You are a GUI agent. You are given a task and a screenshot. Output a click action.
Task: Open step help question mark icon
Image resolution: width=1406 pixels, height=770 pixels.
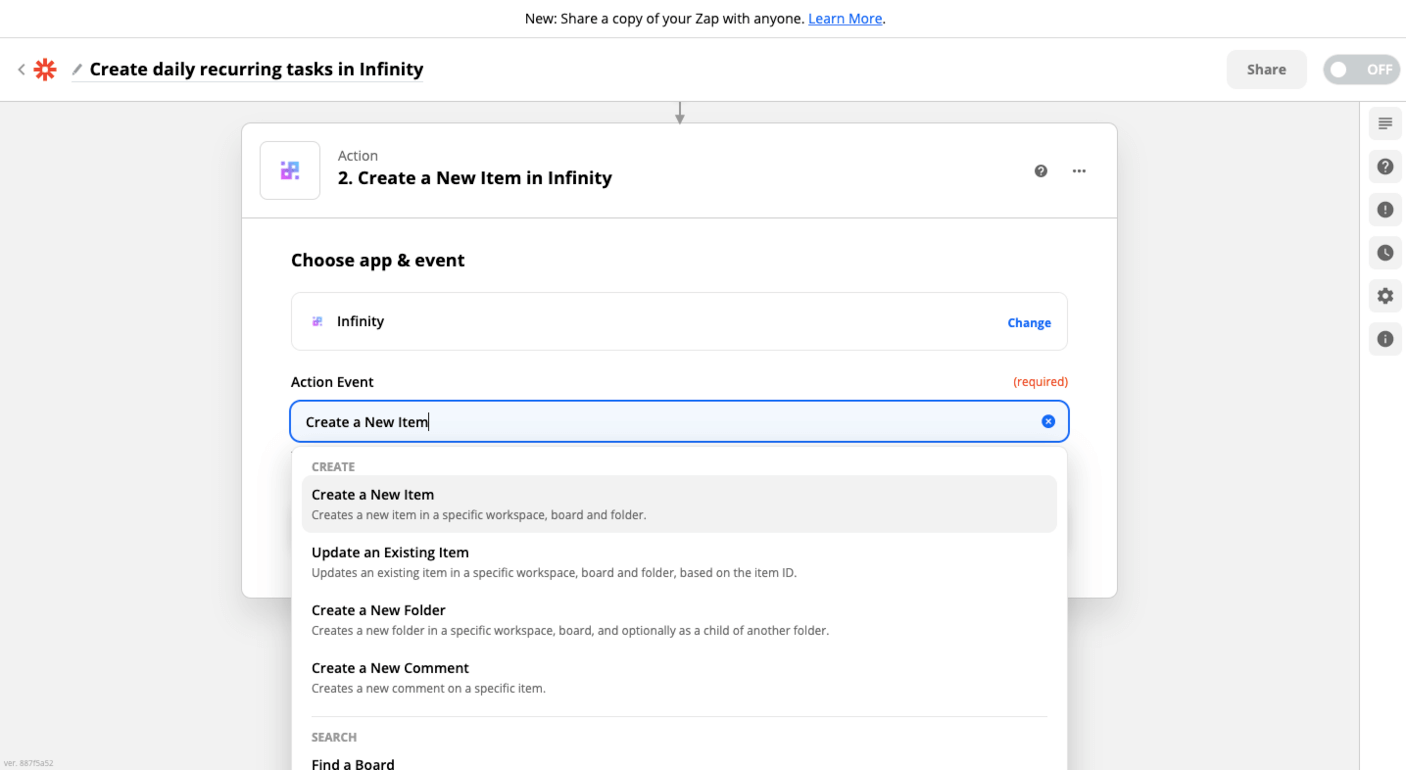tap(1041, 171)
